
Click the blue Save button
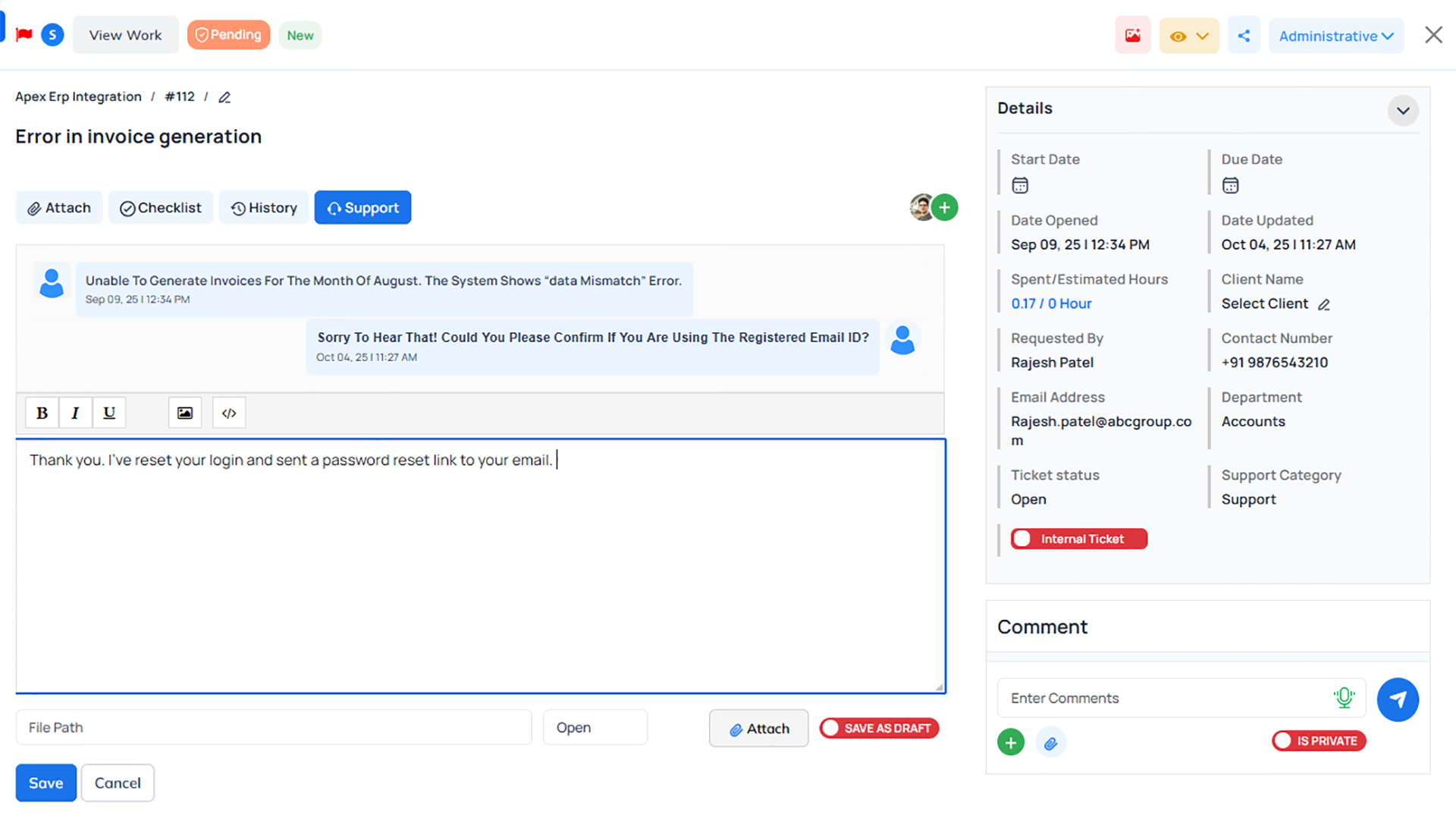(45, 783)
